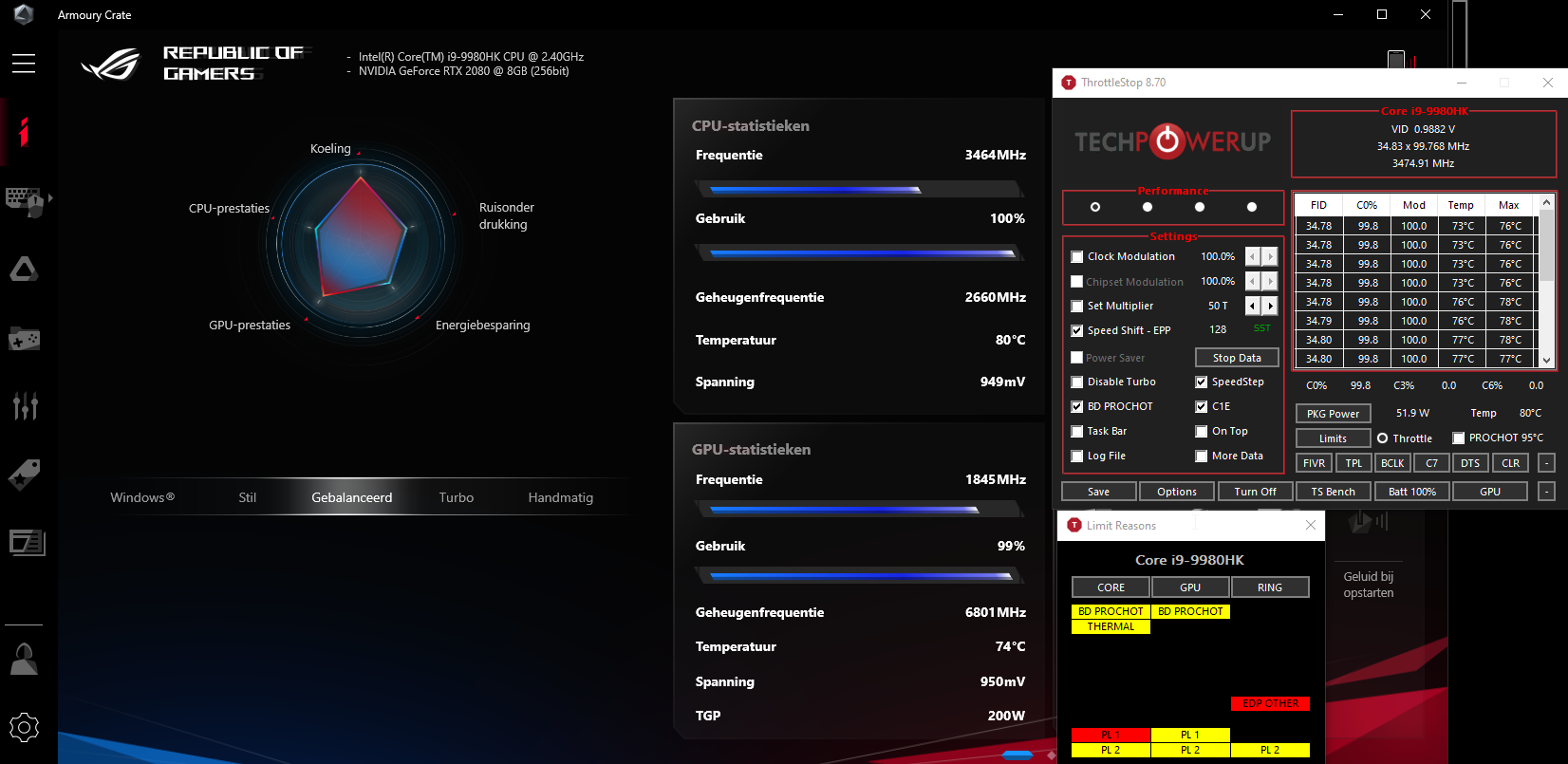Click the CPU Frequentie usage bar
This screenshot has height=764, width=1568.
coord(860,190)
